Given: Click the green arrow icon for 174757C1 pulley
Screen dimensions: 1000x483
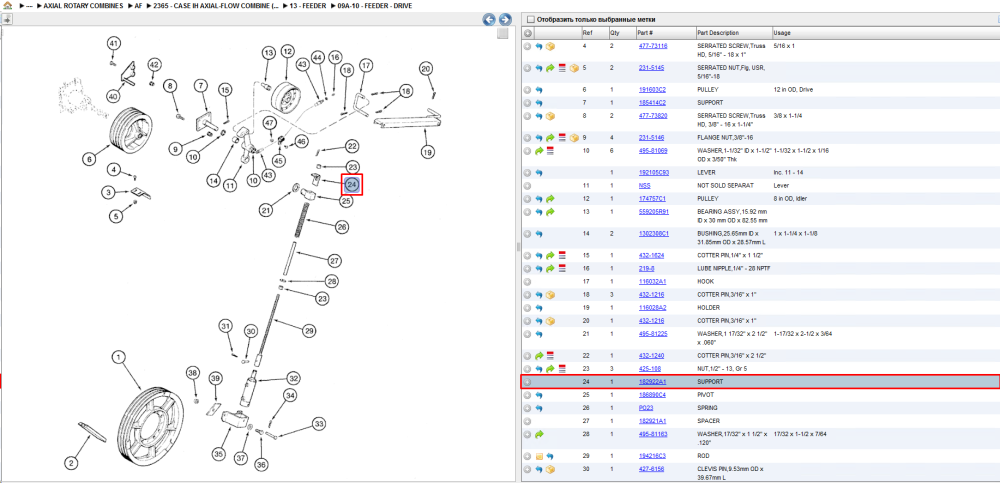Looking at the screenshot, I should point(550,199).
